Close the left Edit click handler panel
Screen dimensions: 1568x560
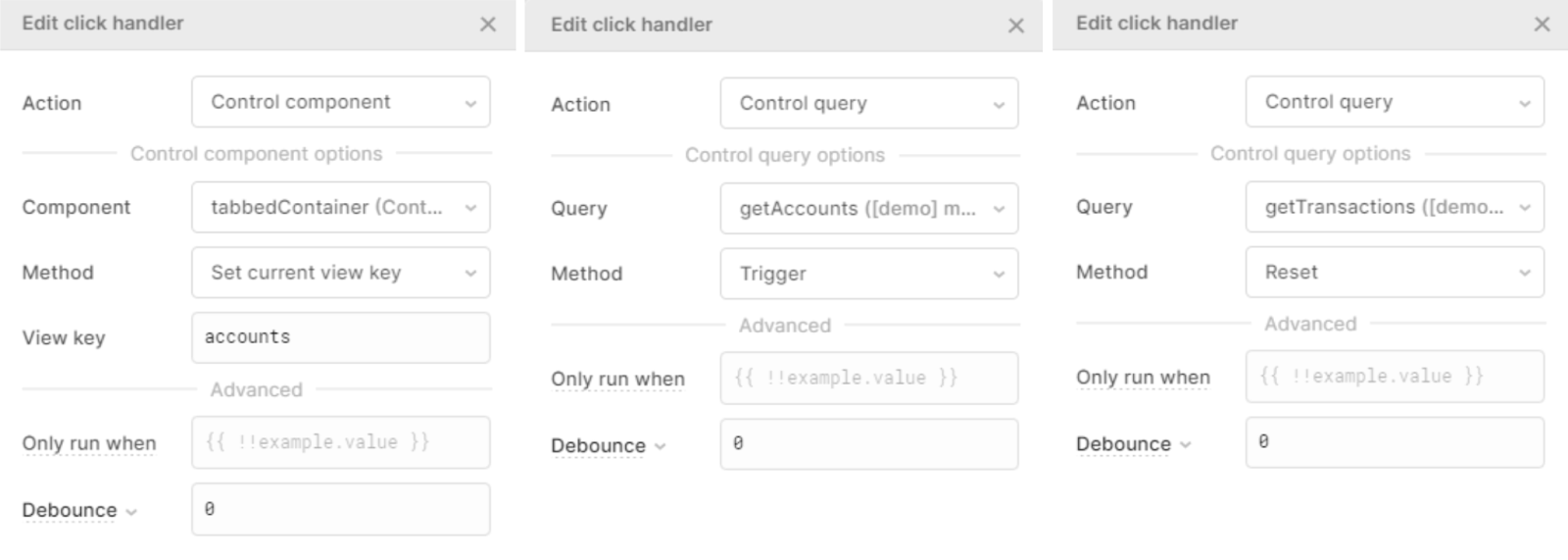click(488, 25)
